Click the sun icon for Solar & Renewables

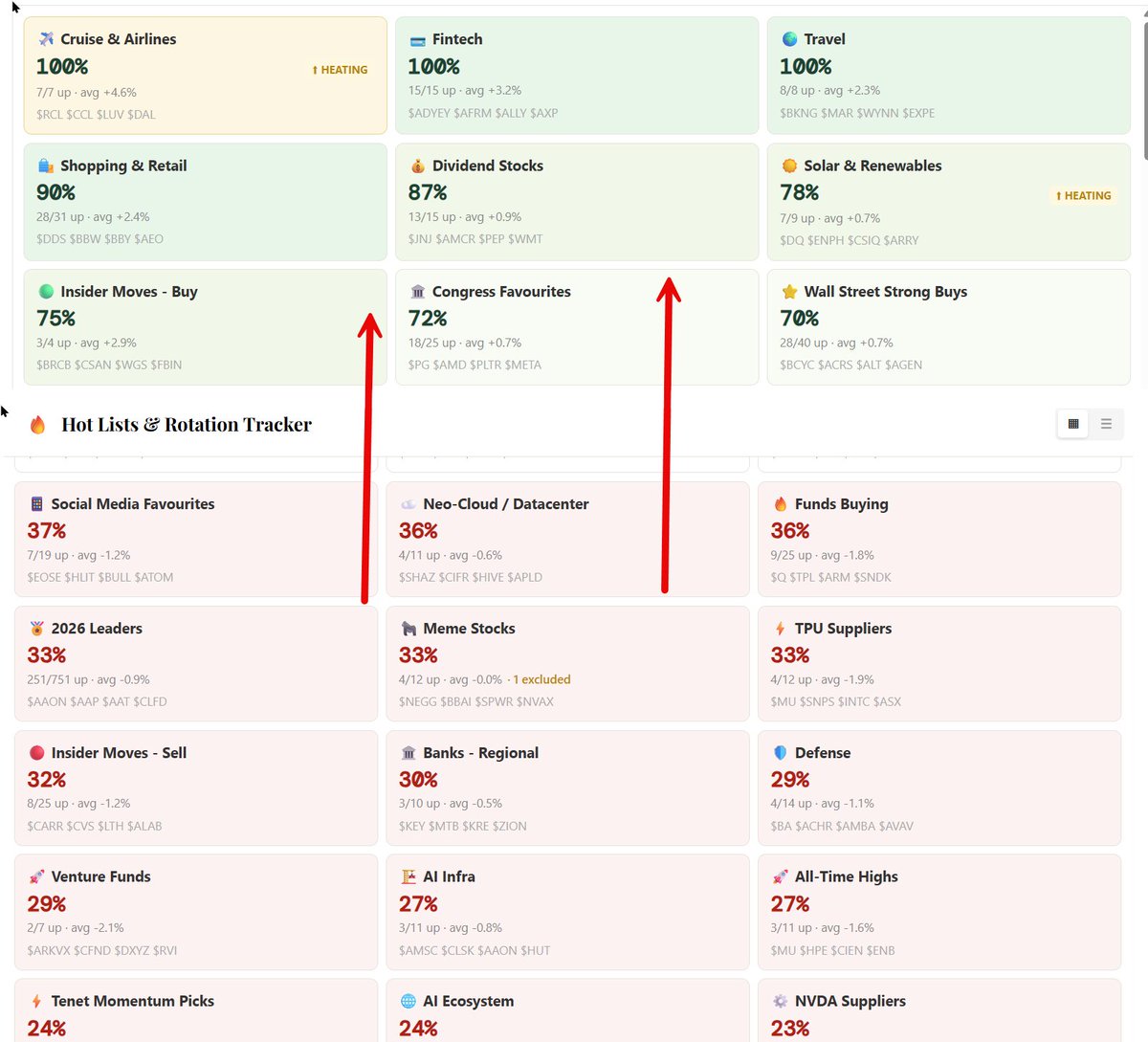tap(789, 166)
